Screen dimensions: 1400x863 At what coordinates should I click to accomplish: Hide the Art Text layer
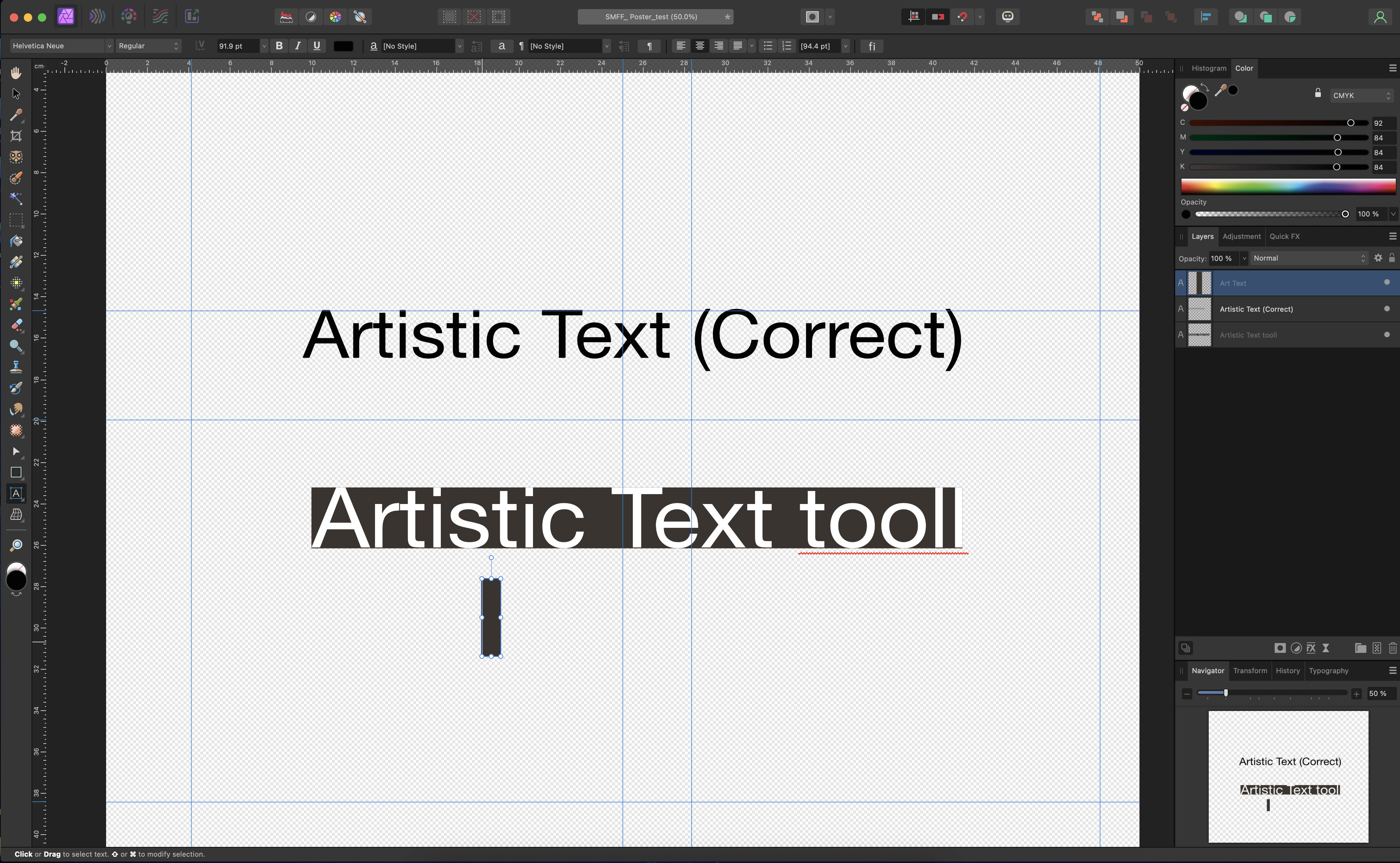coord(1386,282)
